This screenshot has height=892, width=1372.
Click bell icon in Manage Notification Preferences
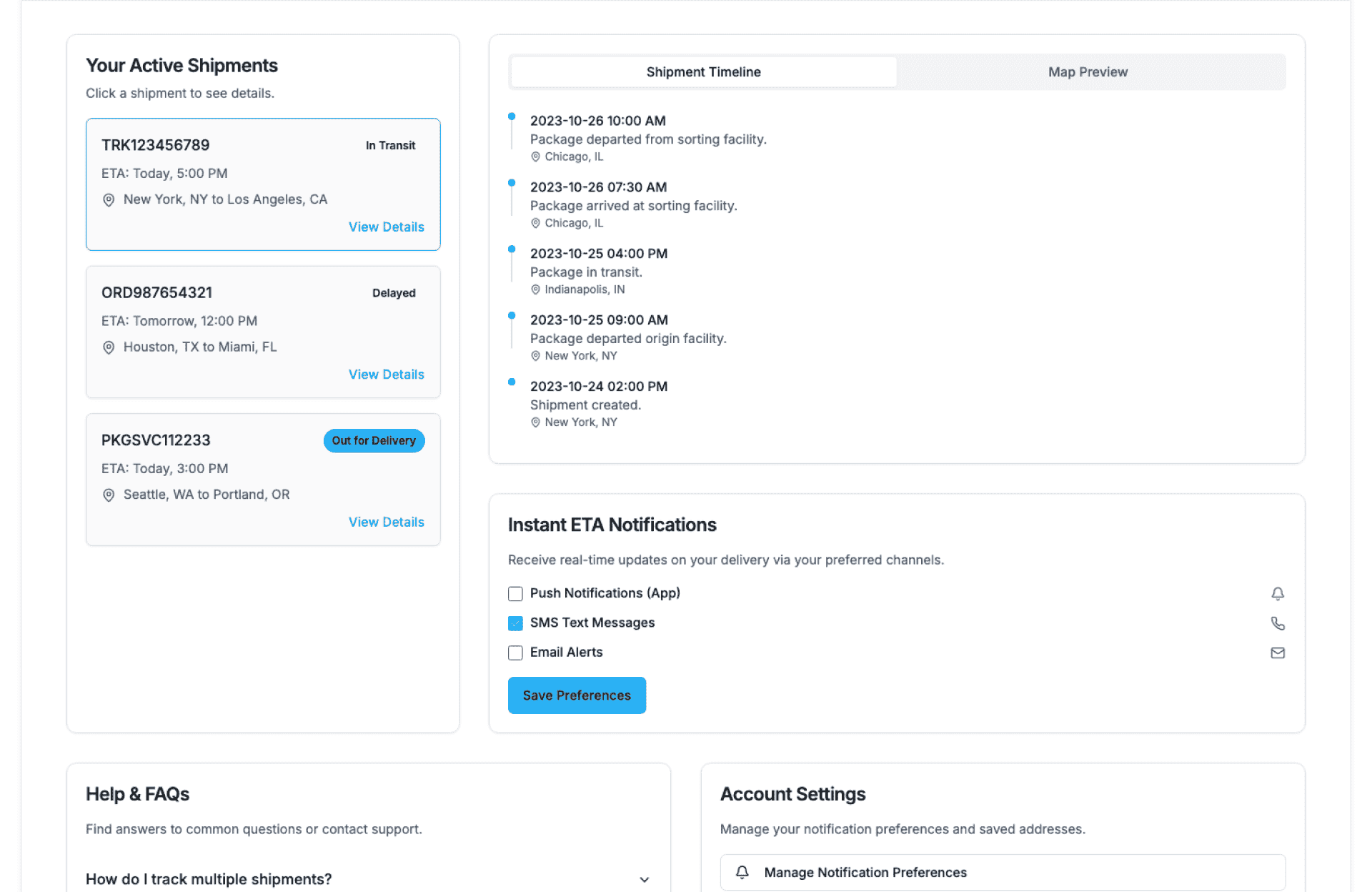742,872
